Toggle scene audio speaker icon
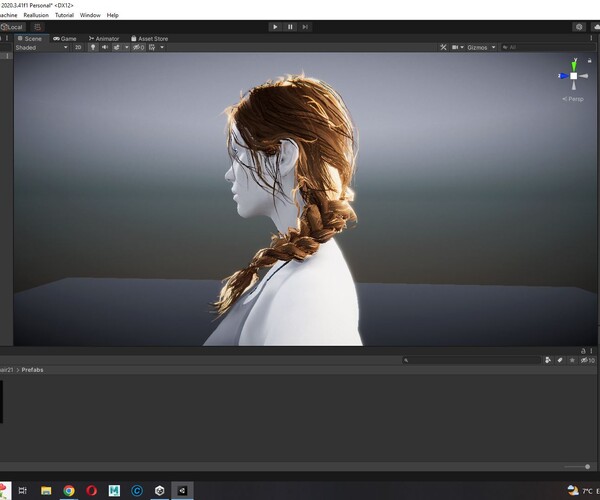This screenshot has width=600, height=500. 104,47
